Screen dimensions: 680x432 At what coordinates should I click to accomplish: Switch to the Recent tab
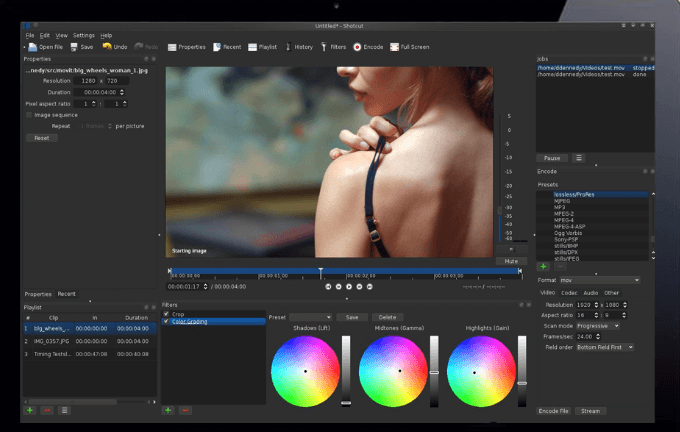click(x=67, y=294)
